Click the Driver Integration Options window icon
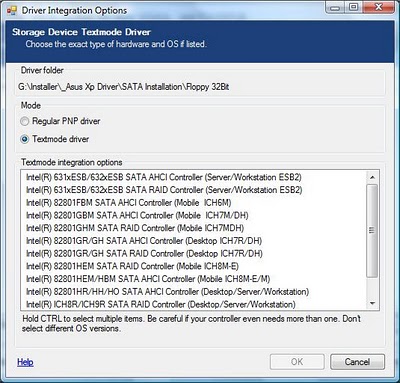Image resolution: width=400 pixels, height=383 pixels. pyautogui.click(x=12, y=11)
